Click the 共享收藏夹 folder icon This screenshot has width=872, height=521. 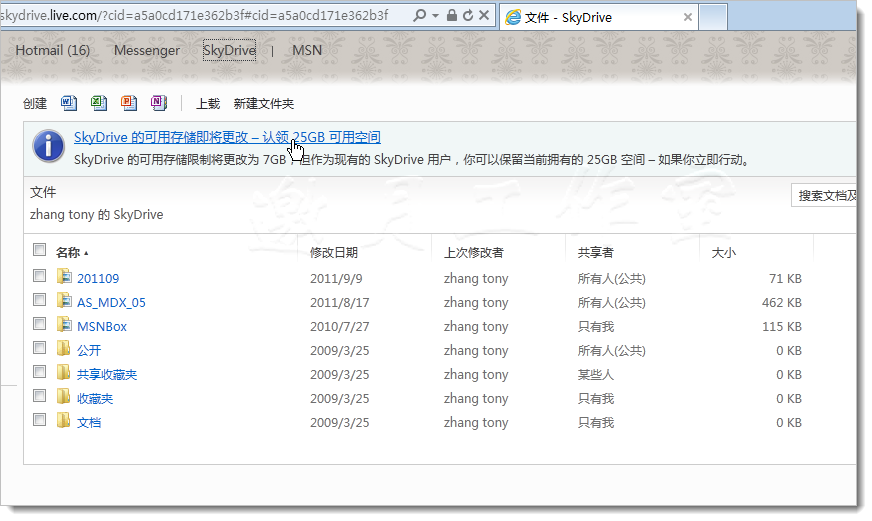click(64, 372)
